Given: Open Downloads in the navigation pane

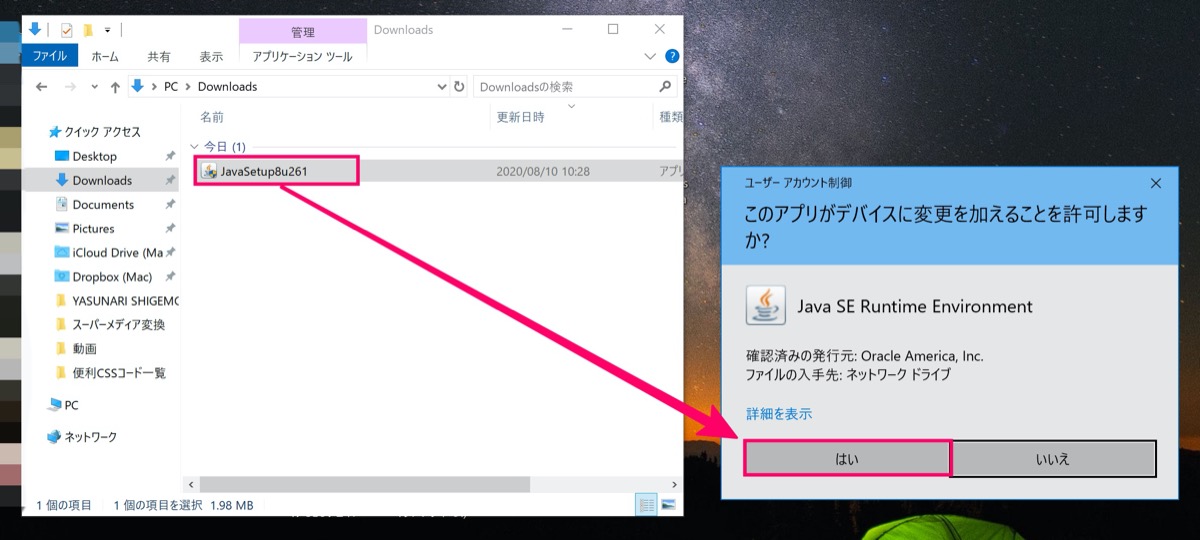Looking at the screenshot, I should pyautogui.click(x=102, y=180).
